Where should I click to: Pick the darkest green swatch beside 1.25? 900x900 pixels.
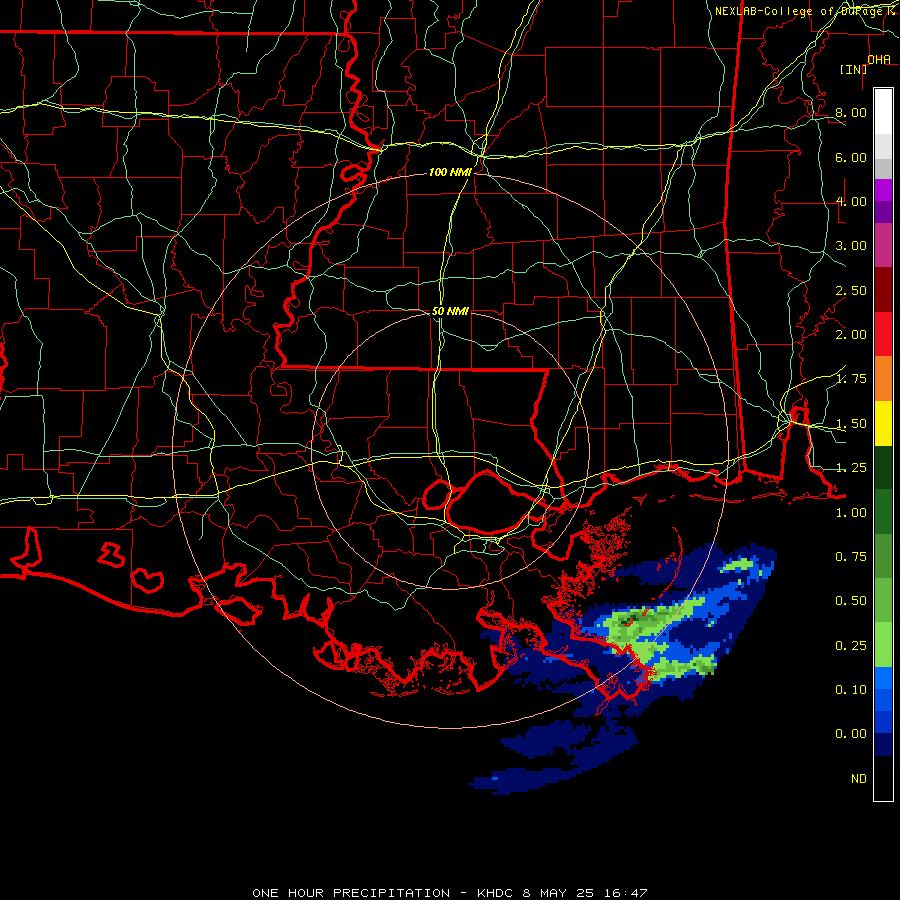(883, 468)
